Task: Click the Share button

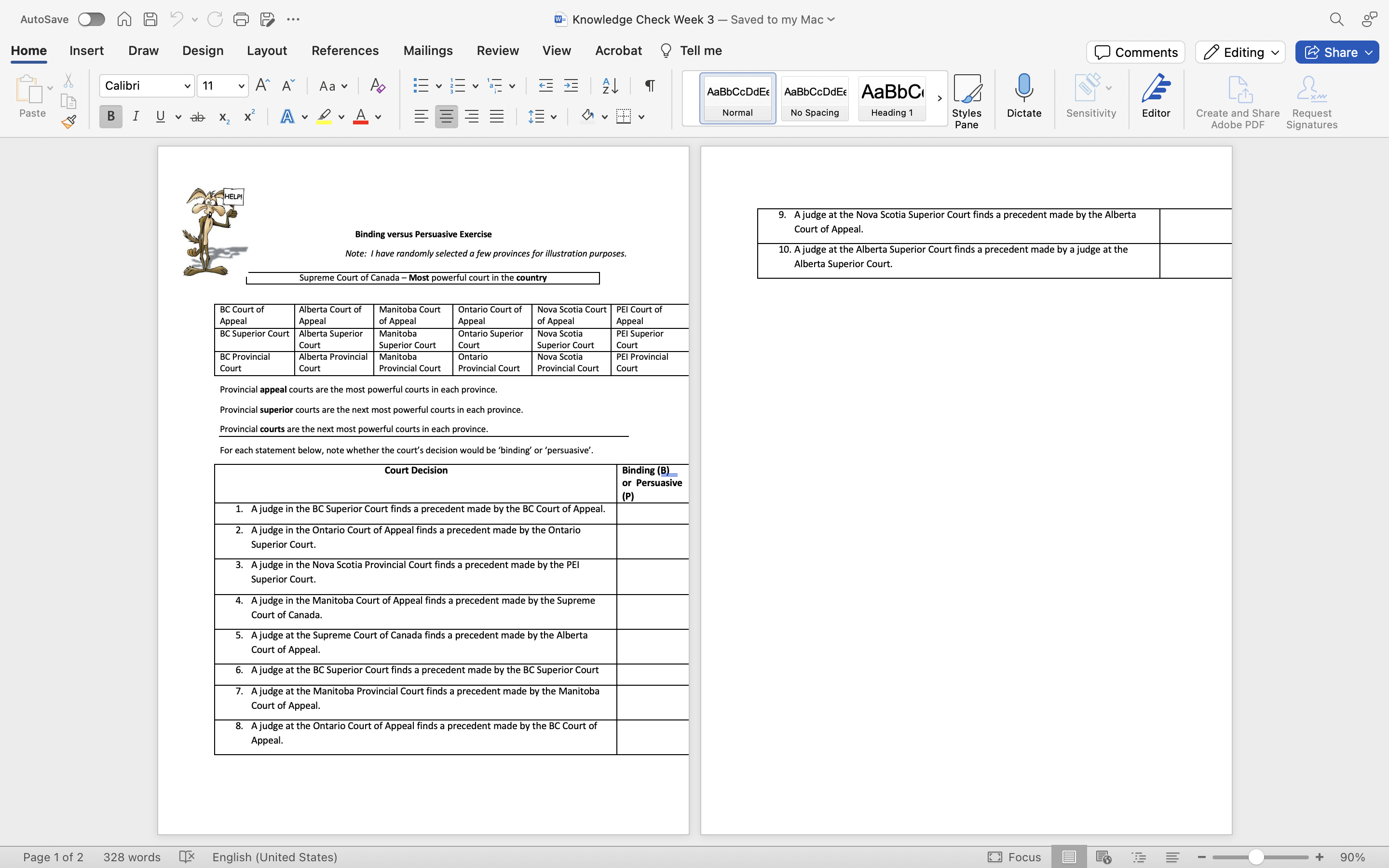Action: (1336, 52)
